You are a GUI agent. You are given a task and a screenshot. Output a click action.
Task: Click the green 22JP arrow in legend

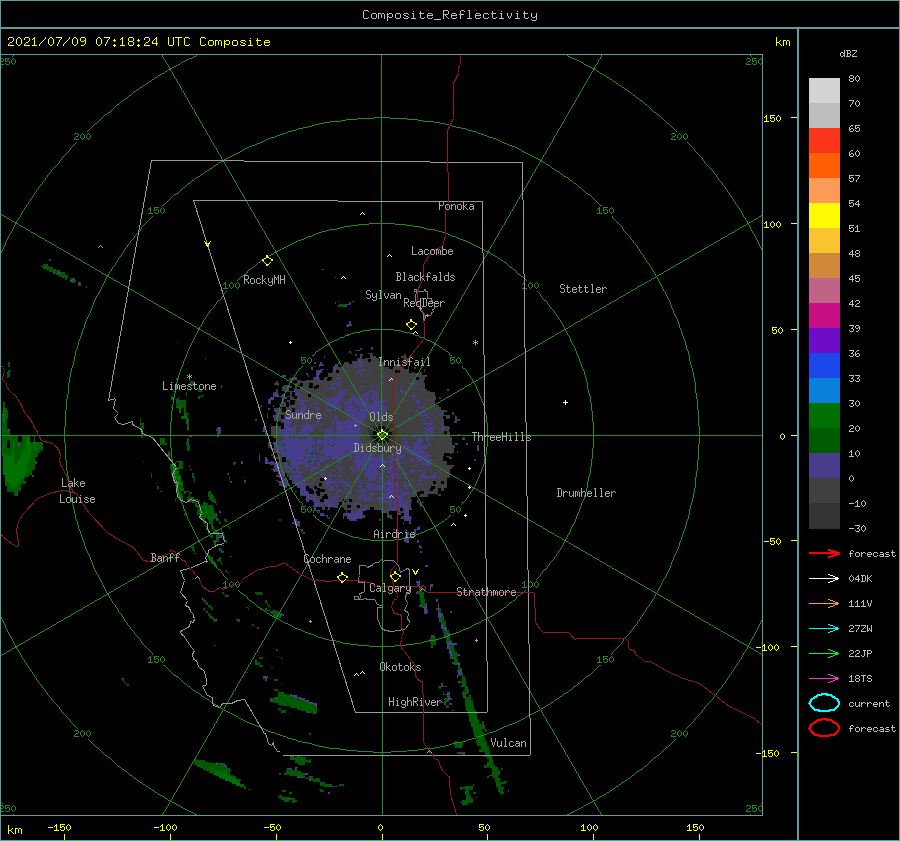824,653
